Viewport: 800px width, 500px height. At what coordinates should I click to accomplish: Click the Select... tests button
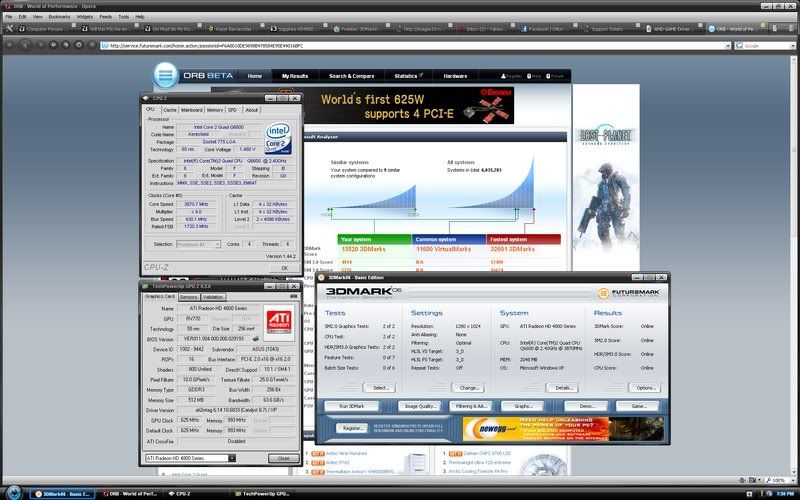pos(380,388)
